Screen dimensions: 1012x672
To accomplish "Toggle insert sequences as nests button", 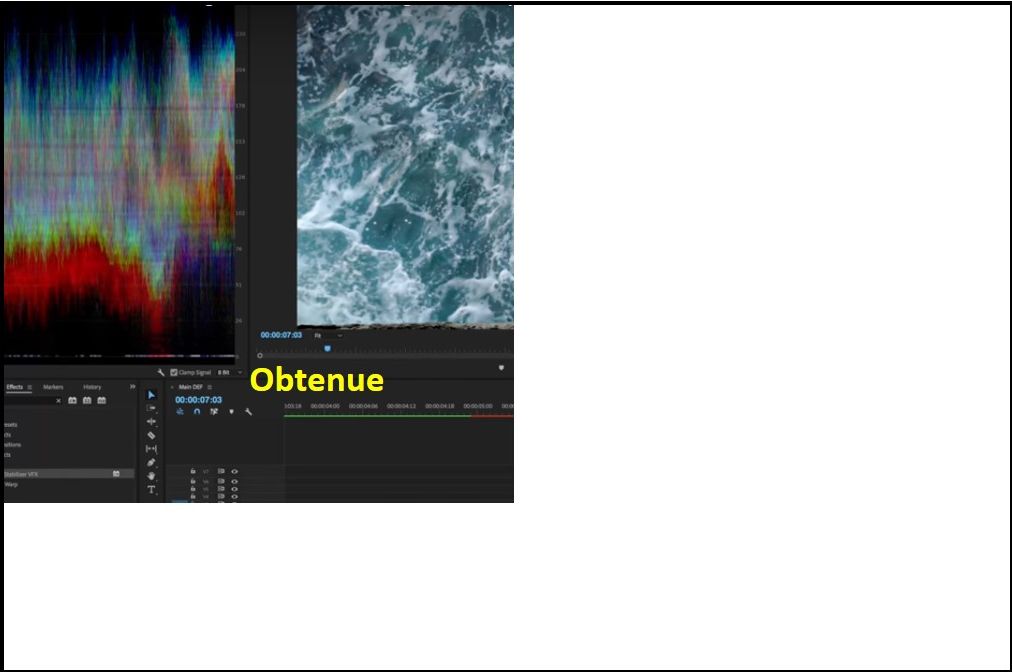I will coord(180,412).
